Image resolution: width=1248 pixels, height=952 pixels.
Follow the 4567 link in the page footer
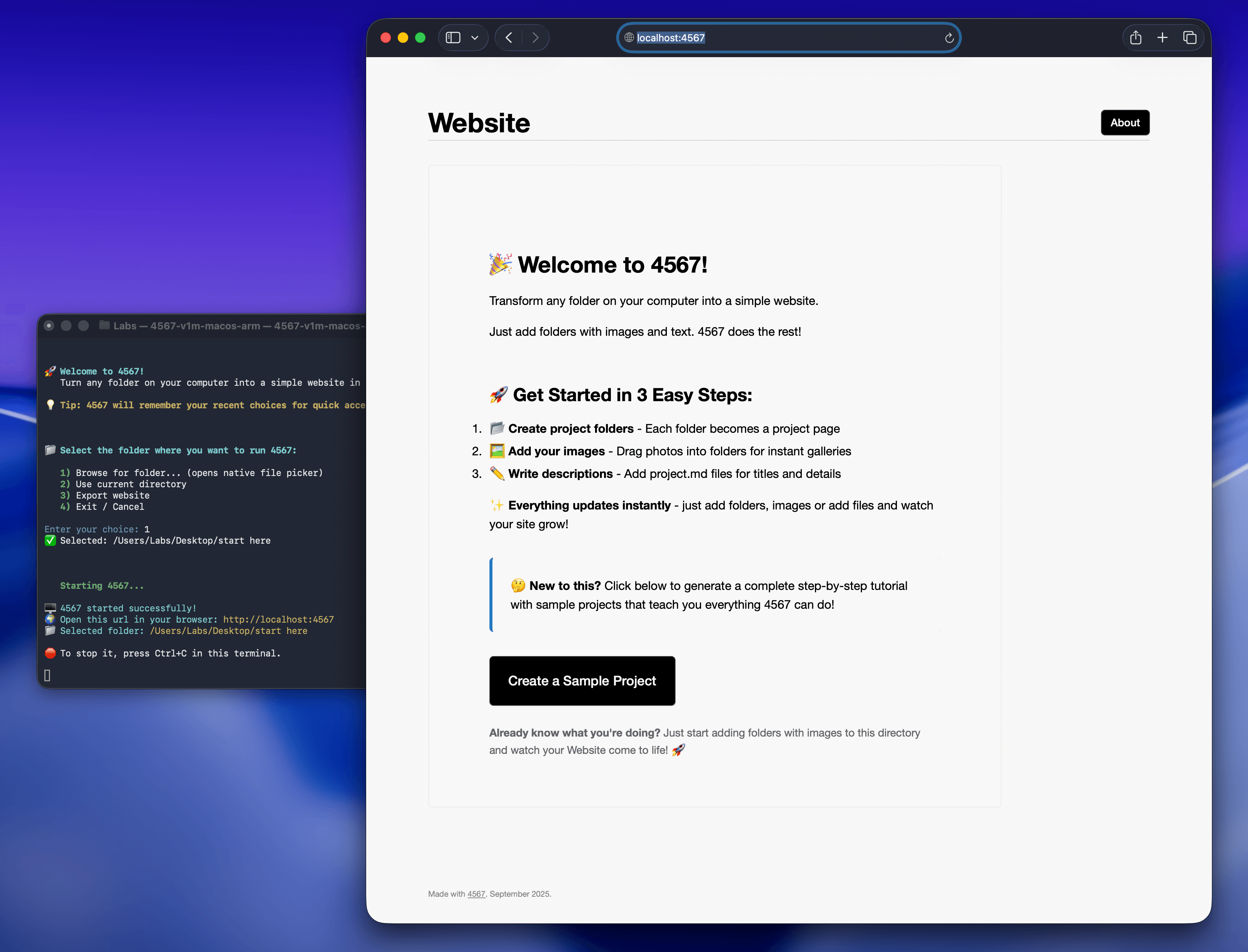(476, 894)
